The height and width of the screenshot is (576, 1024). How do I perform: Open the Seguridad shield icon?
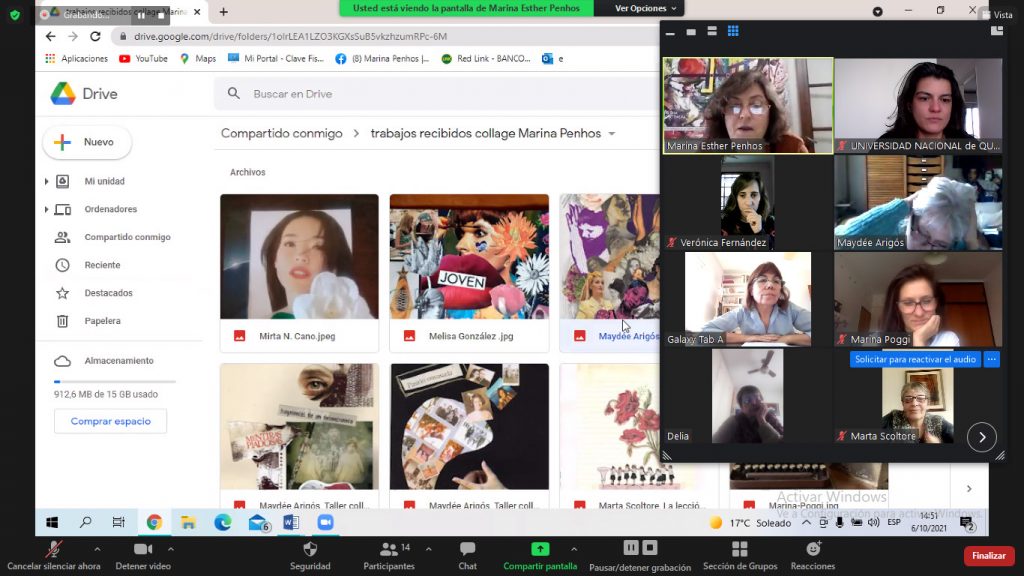[x=310, y=550]
